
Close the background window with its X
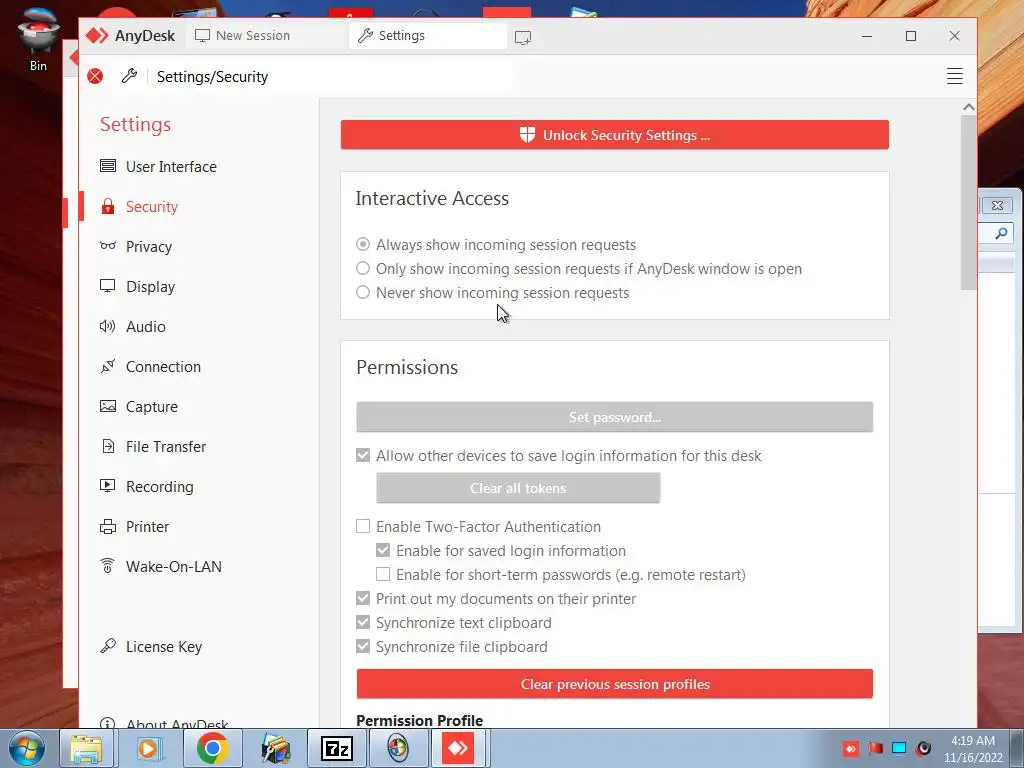tap(997, 206)
